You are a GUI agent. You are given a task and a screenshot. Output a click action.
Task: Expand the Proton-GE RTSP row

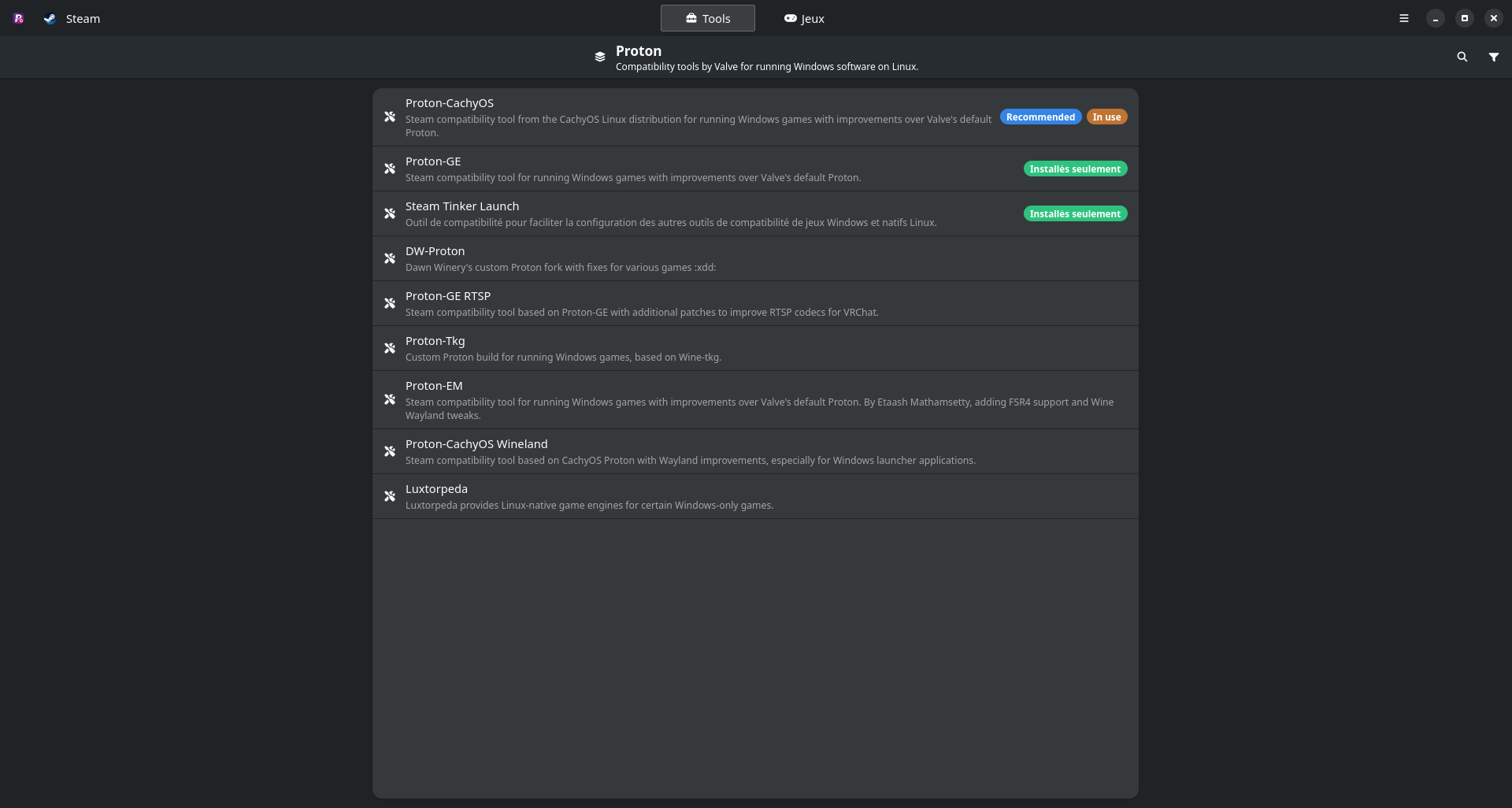[755, 303]
